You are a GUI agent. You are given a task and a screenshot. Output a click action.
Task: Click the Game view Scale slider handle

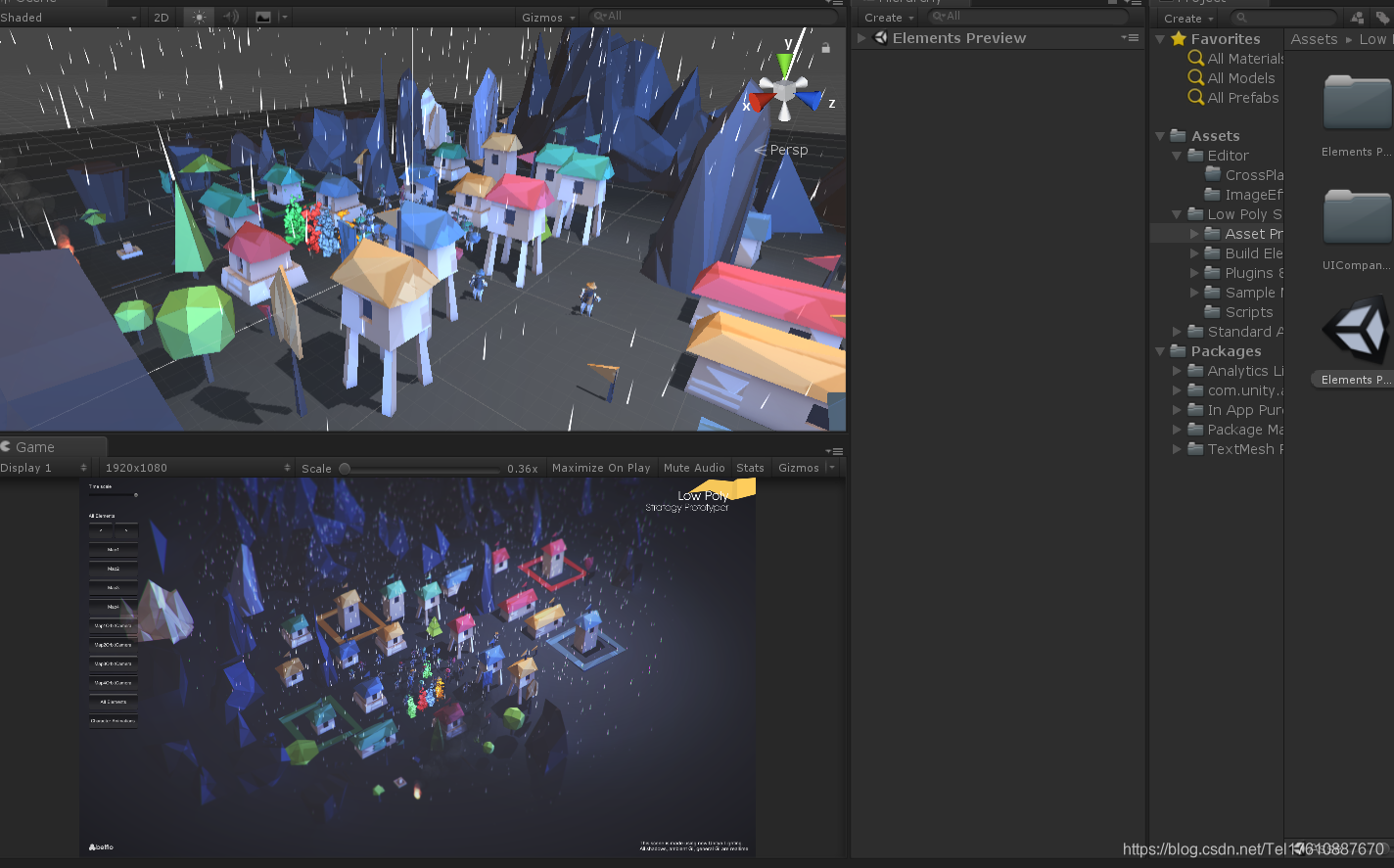[x=345, y=469]
